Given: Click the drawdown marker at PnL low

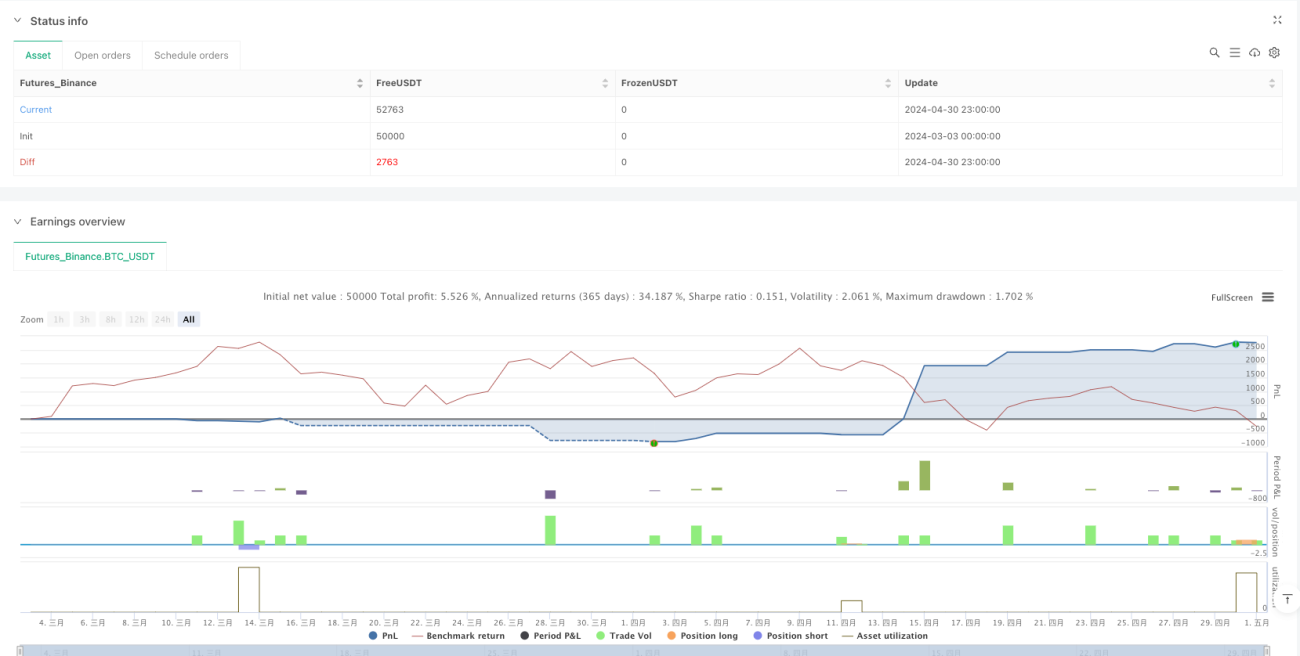Looking at the screenshot, I should (x=653, y=442).
